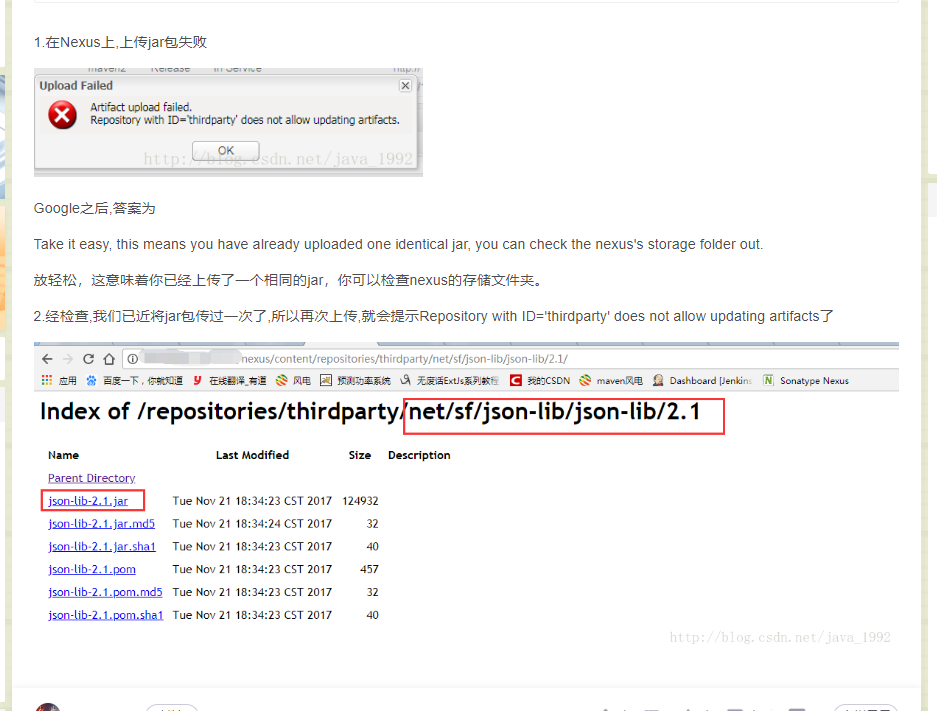This screenshot has height=711, width=937.
Task: Reload the Nexus repository page
Action: (x=88, y=358)
